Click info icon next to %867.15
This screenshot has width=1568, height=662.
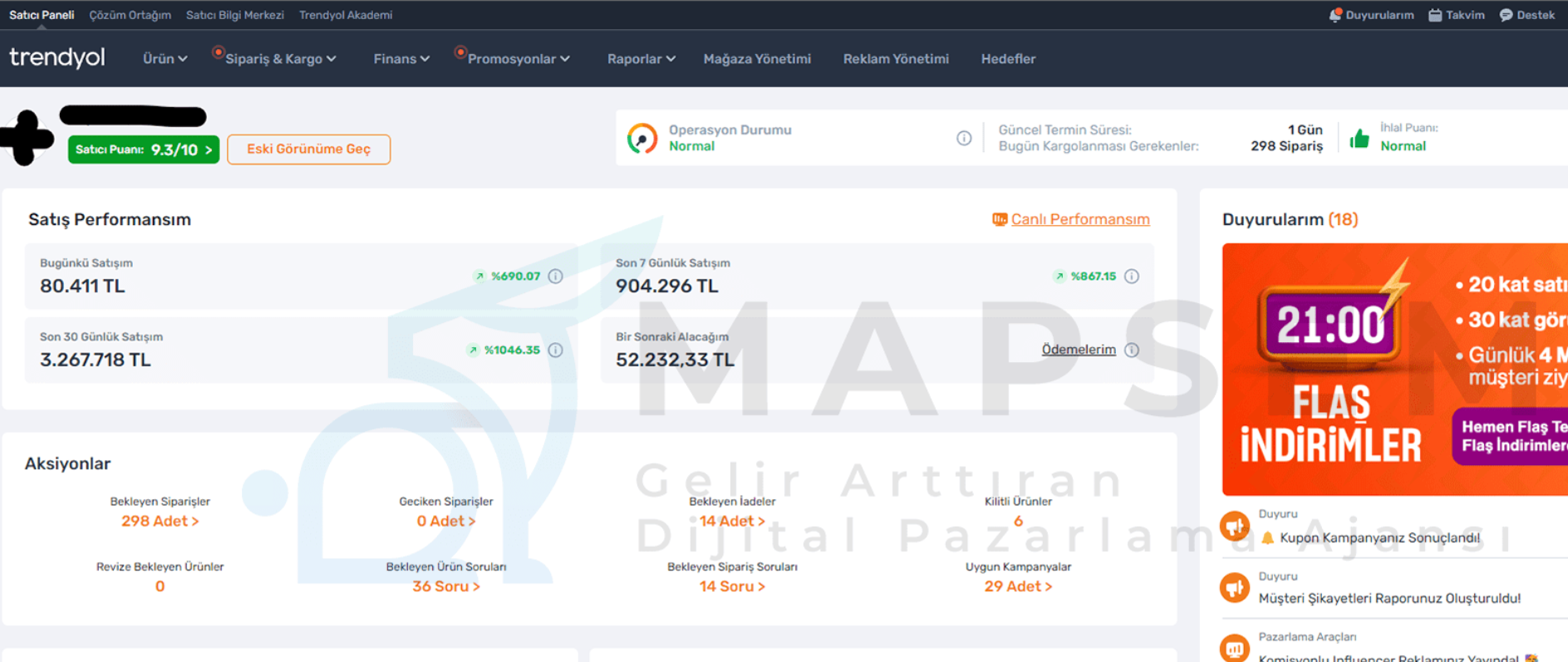click(1132, 276)
